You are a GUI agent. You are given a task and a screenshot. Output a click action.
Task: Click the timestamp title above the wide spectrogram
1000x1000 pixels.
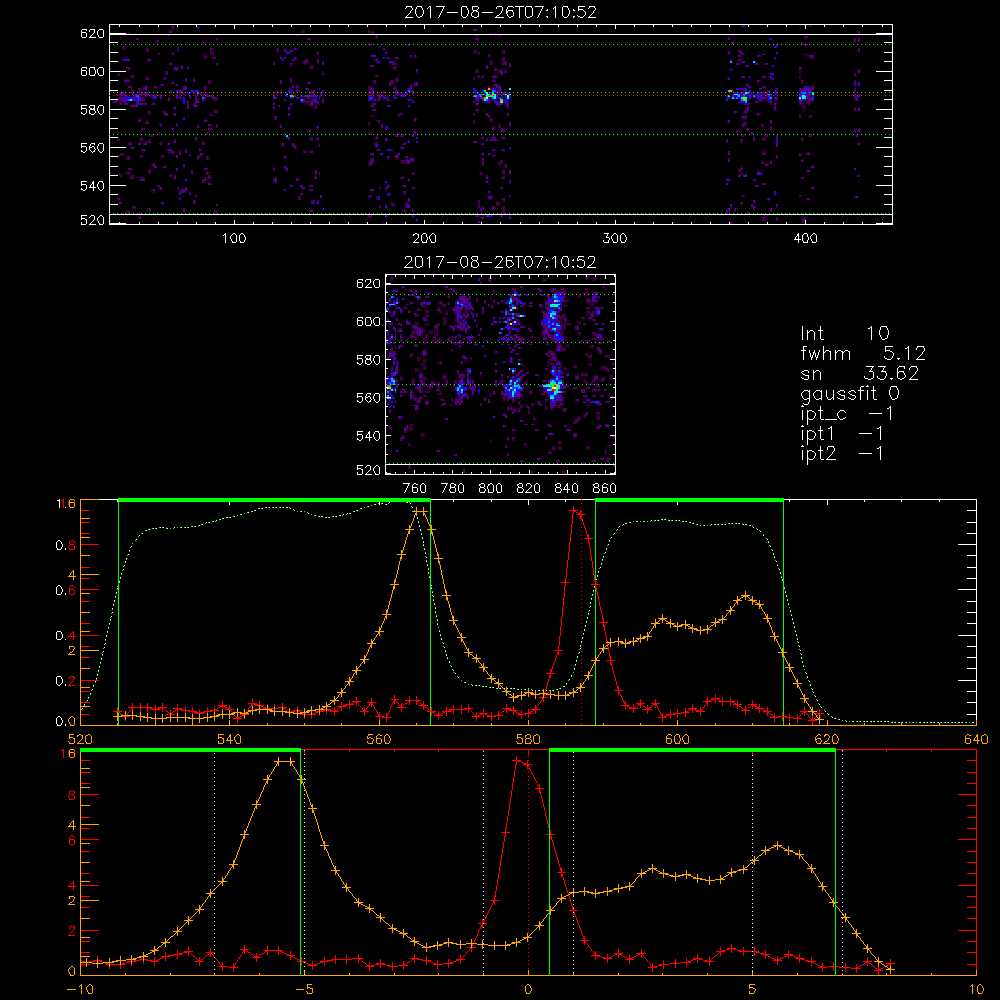click(x=500, y=12)
